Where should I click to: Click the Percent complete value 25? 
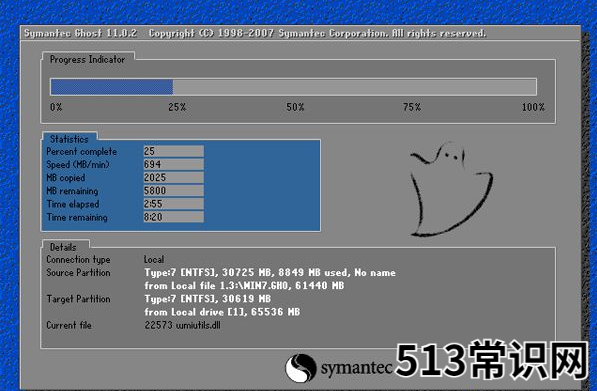174,151
